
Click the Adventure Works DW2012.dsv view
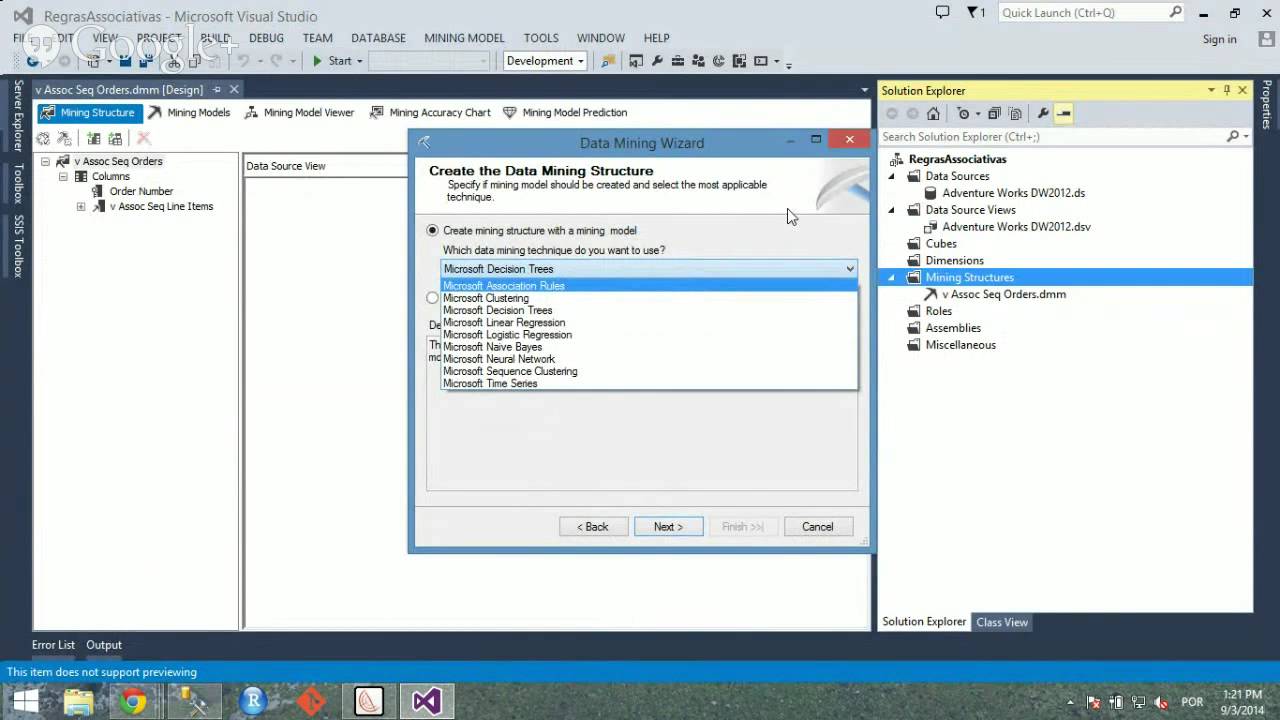click(x=1016, y=227)
